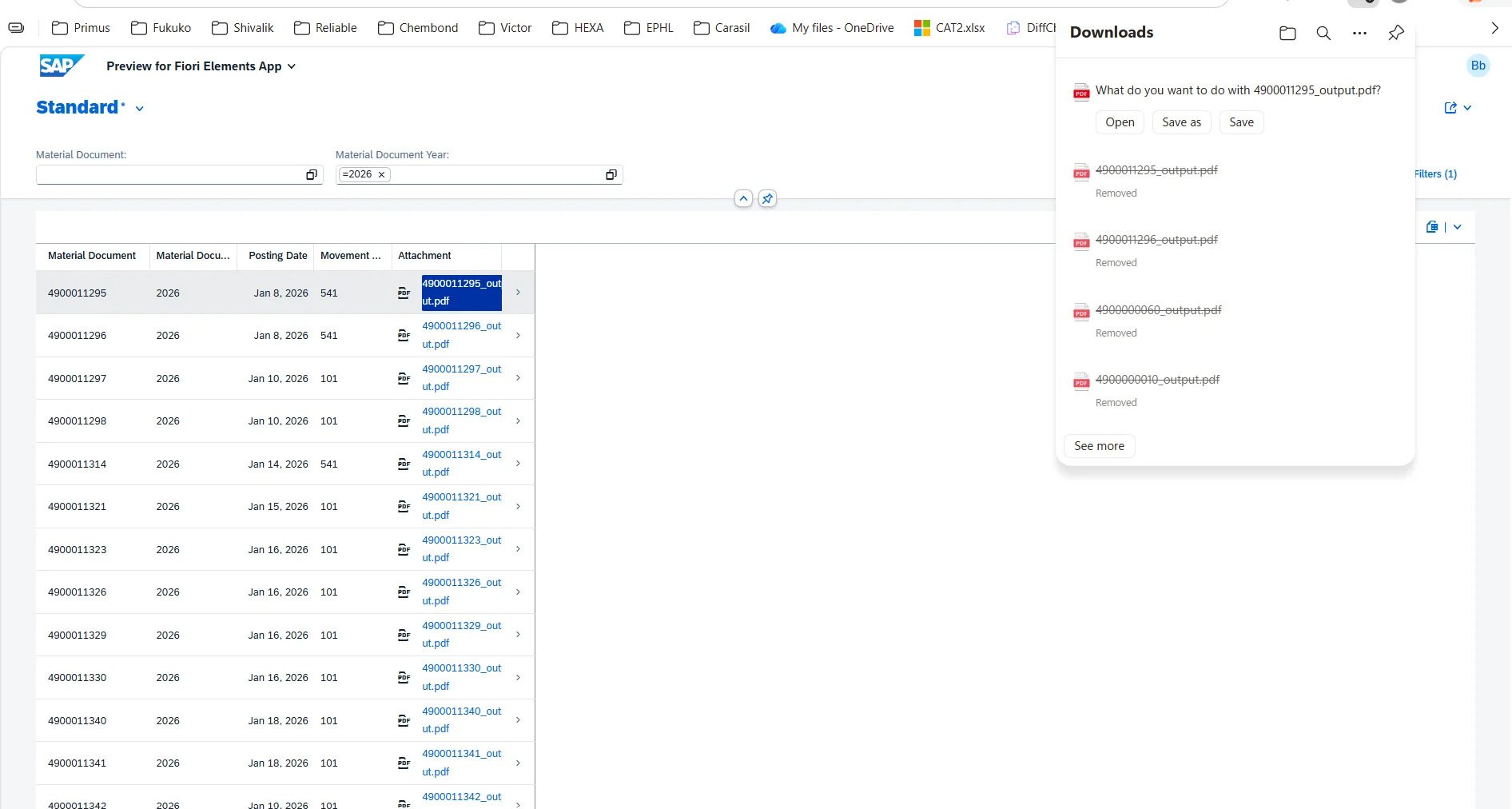Open Preview for Fiori Elements App menu
The image size is (1512, 809).
point(201,66)
